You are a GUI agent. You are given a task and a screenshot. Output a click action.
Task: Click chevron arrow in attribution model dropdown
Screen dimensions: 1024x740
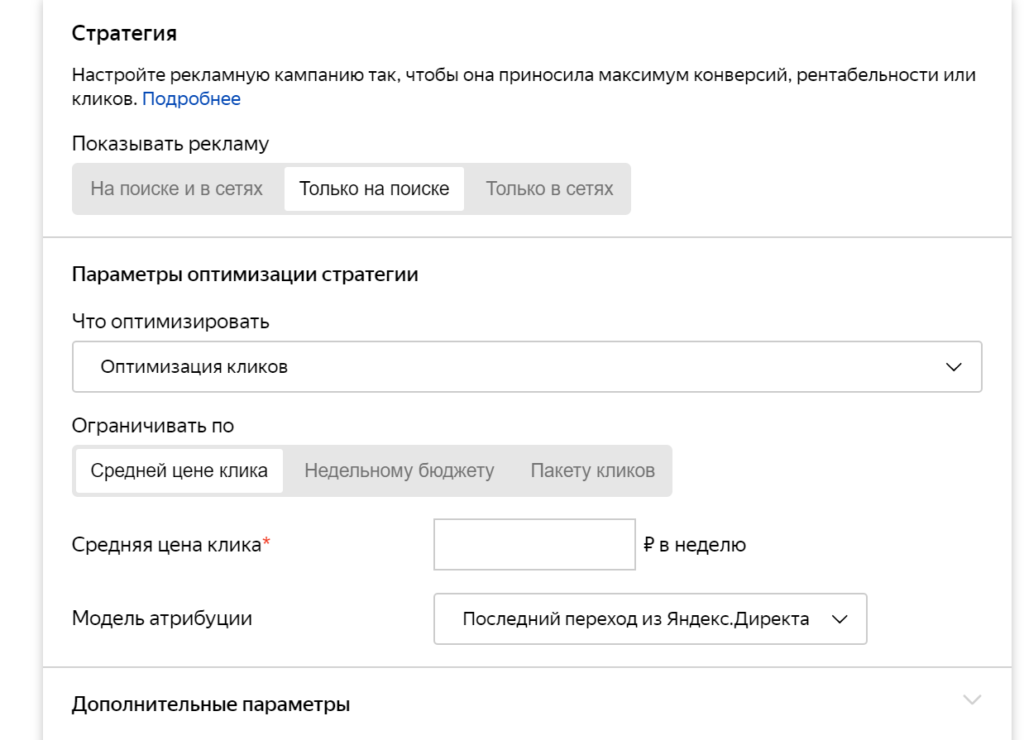click(x=840, y=619)
